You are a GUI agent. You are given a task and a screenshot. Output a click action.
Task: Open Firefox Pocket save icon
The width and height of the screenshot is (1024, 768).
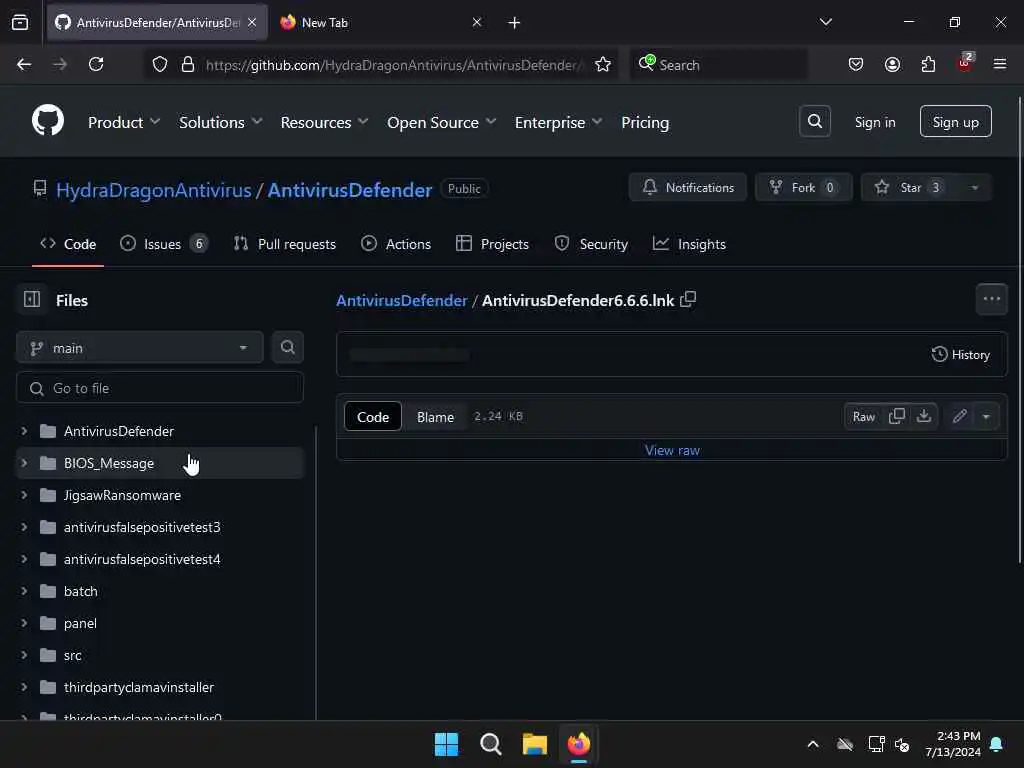(x=856, y=65)
